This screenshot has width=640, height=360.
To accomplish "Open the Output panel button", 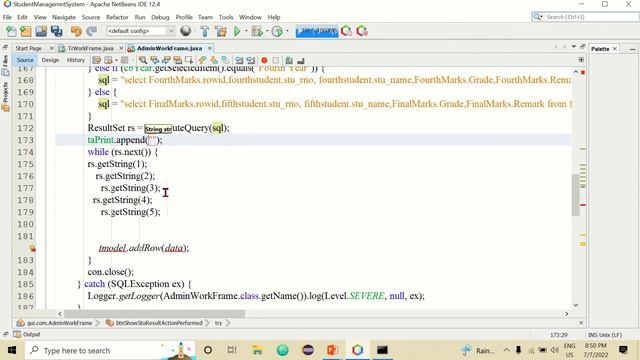I will 27,334.
